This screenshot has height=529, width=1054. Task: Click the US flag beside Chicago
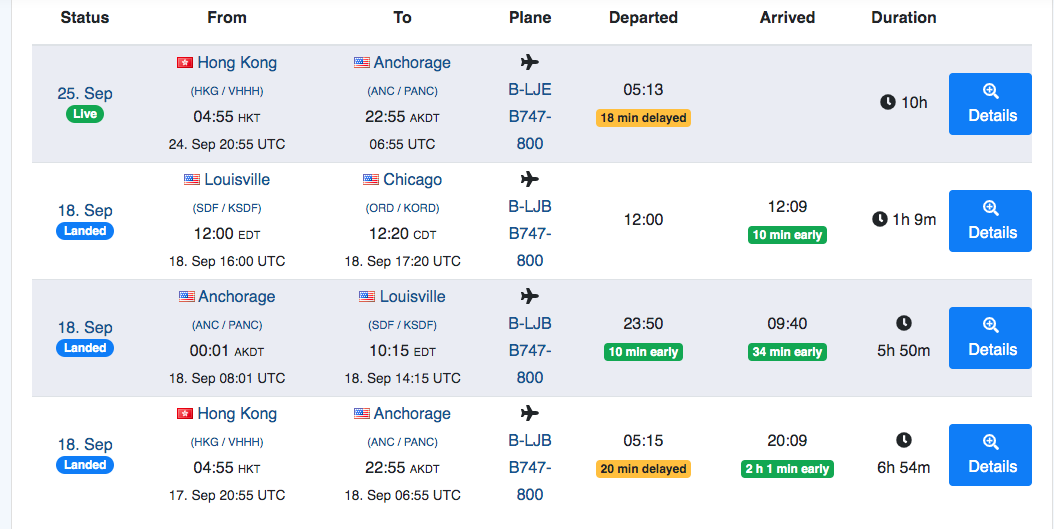371,180
